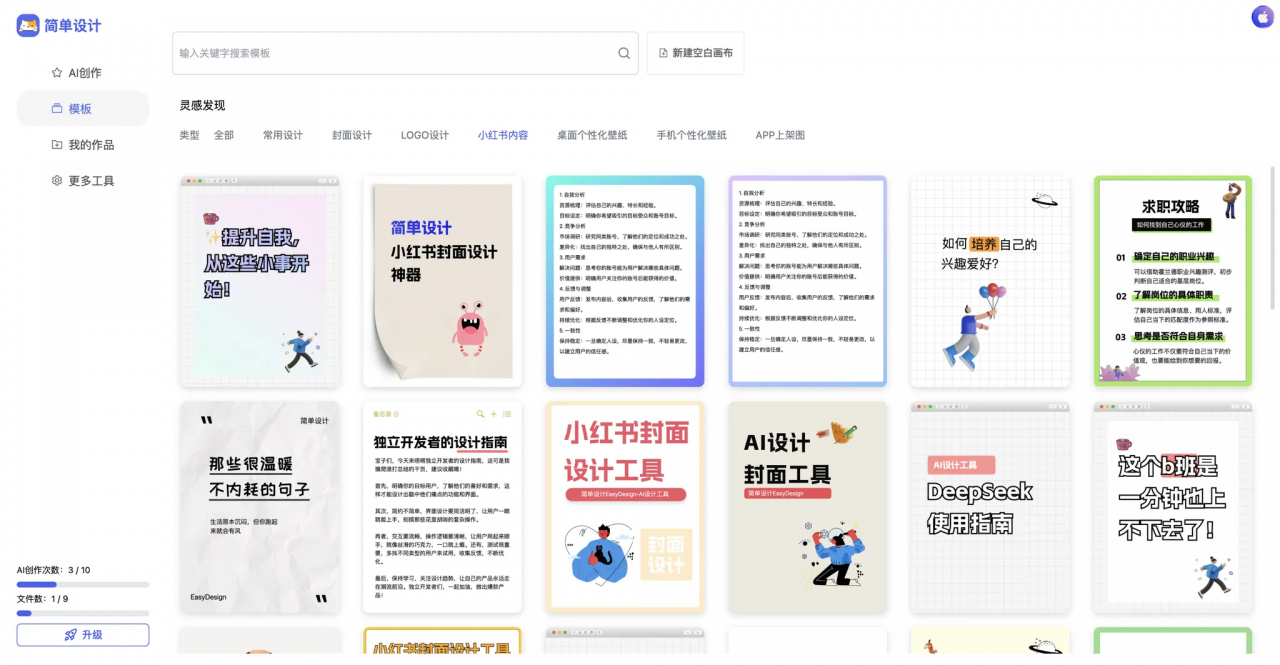The image size is (1280, 665).
Task: Click the 简单设计 logo icon
Action: tap(28, 26)
